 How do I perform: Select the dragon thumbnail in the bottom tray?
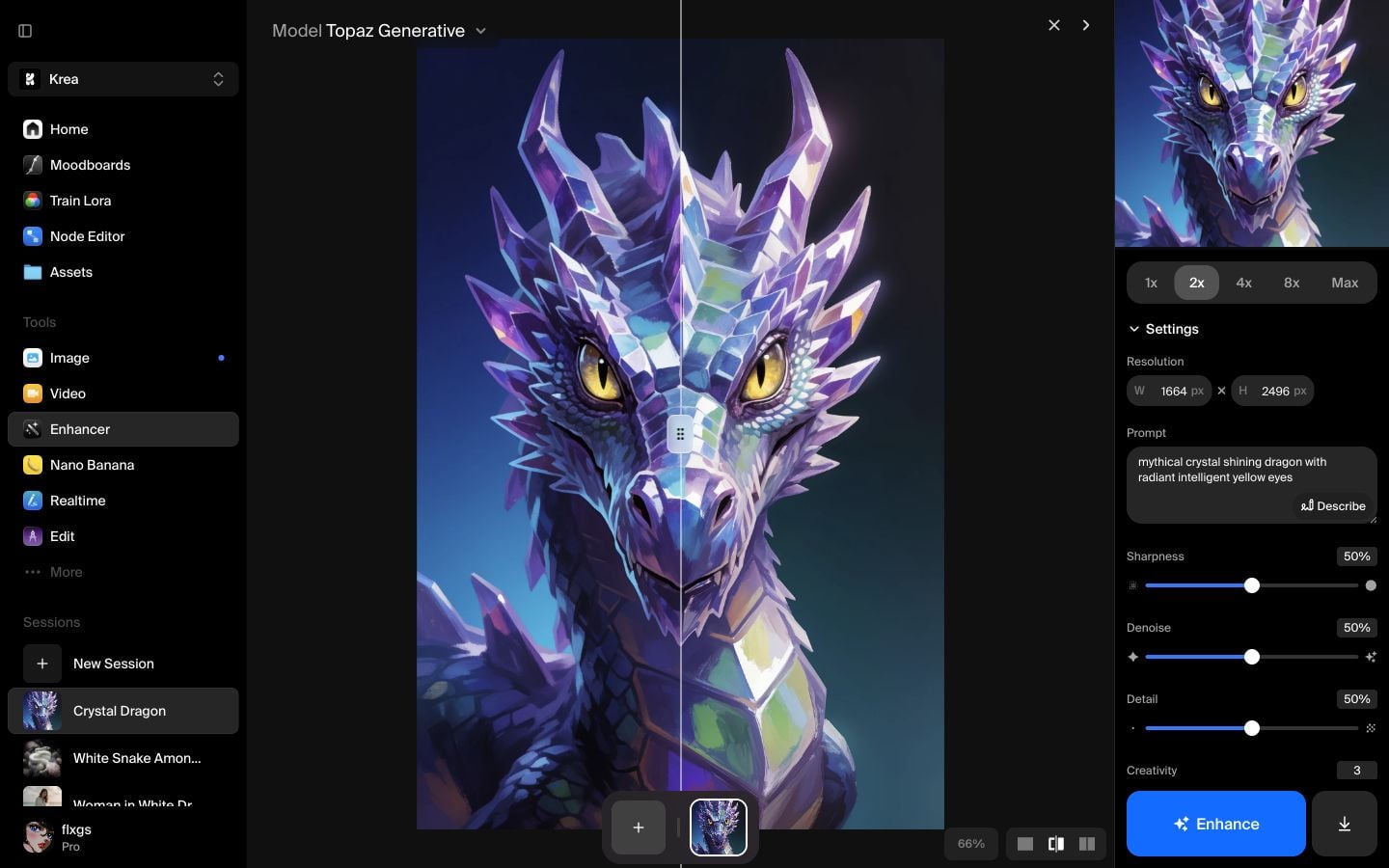tap(719, 827)
